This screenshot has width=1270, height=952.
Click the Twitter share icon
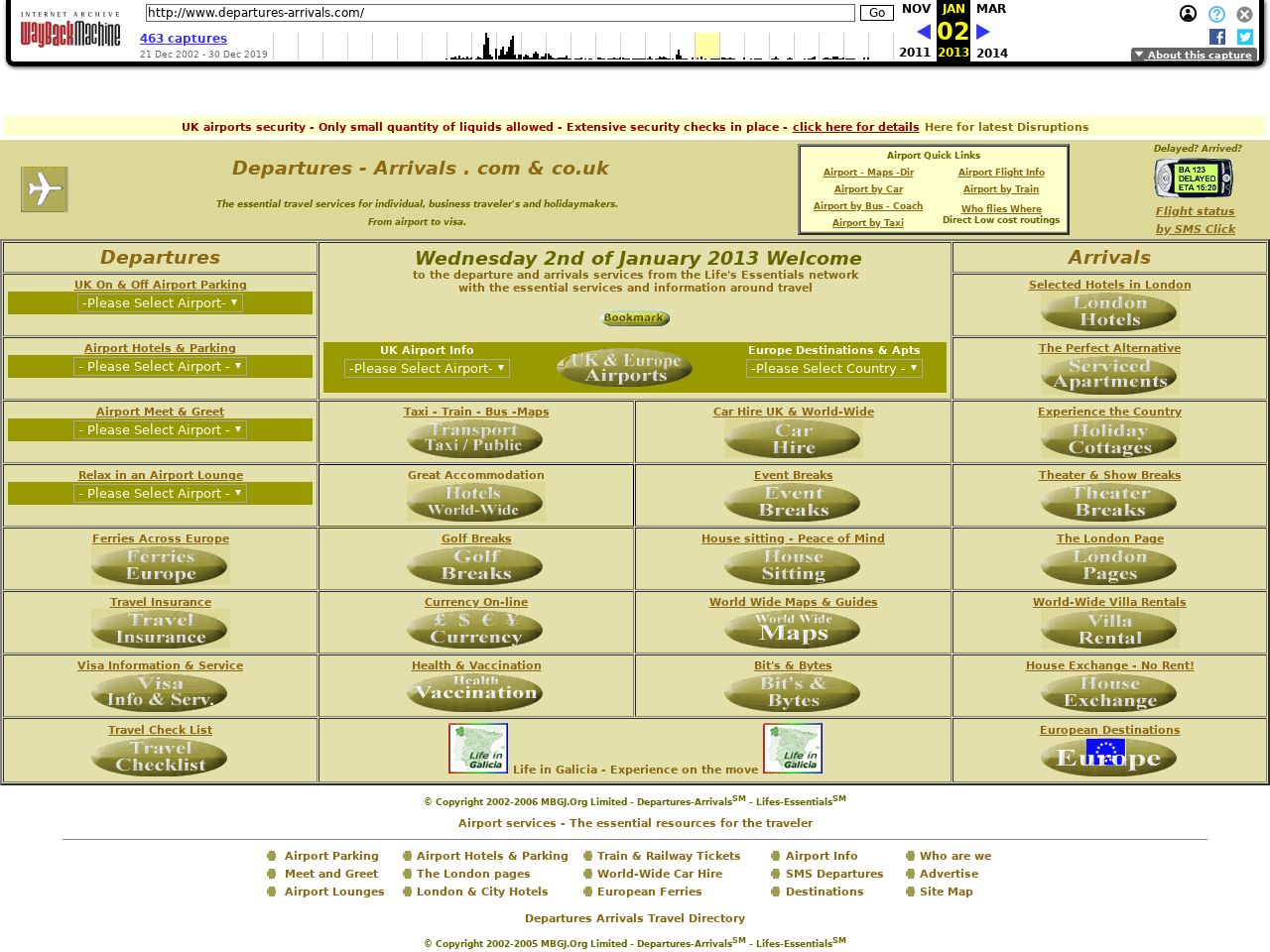tap(1245, 37)
